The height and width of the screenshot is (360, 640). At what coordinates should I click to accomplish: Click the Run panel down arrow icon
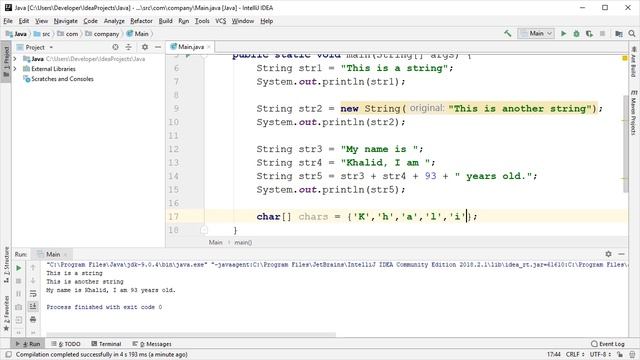click(33, 281)
